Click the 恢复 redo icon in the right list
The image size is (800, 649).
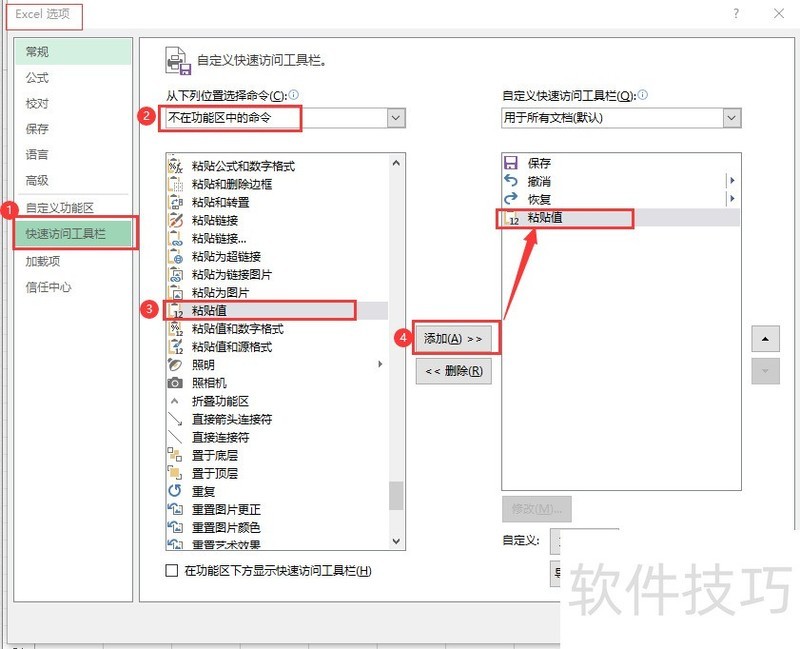[x=511, y=198]
